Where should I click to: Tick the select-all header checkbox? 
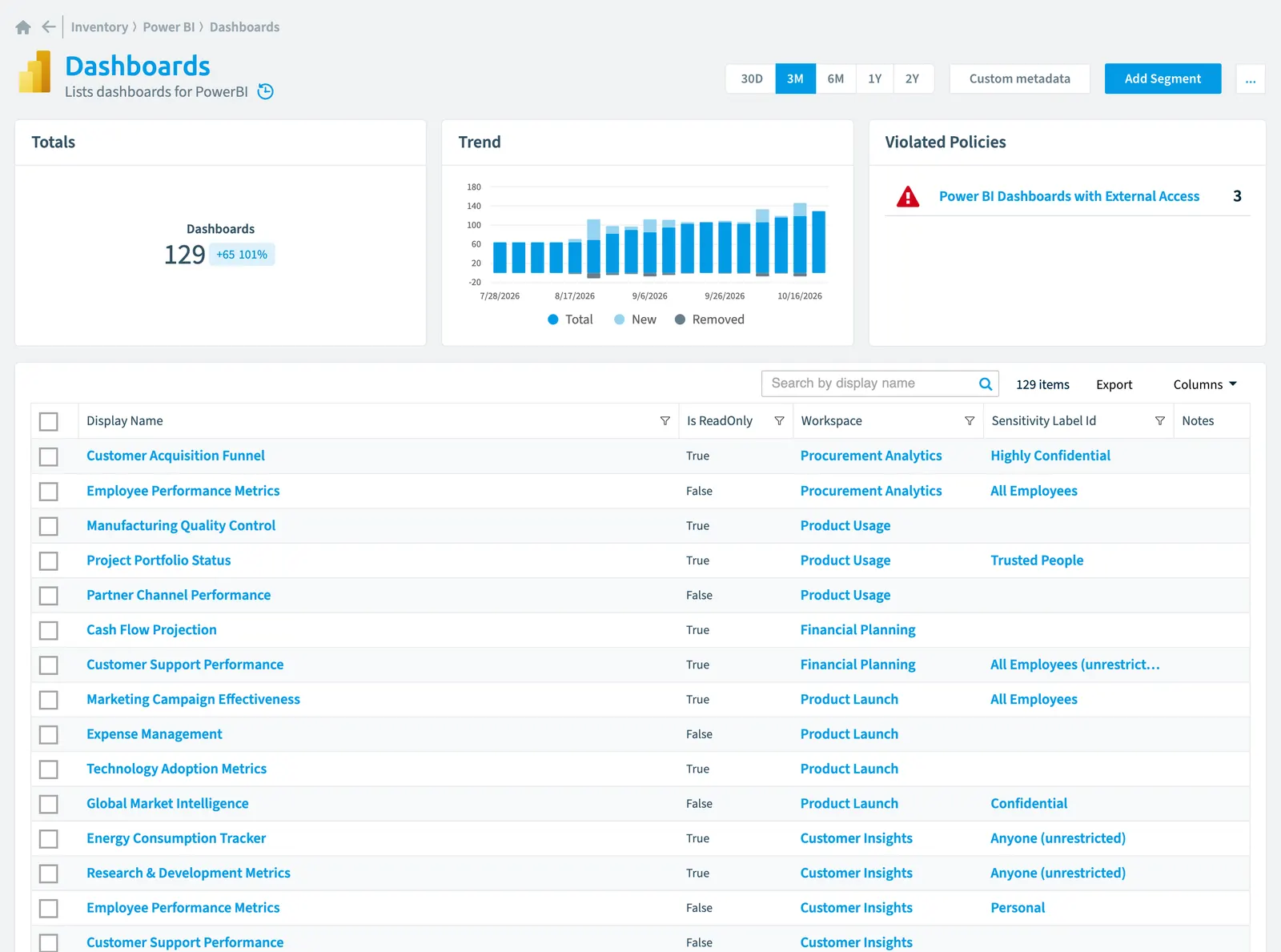tap(49, 421)
